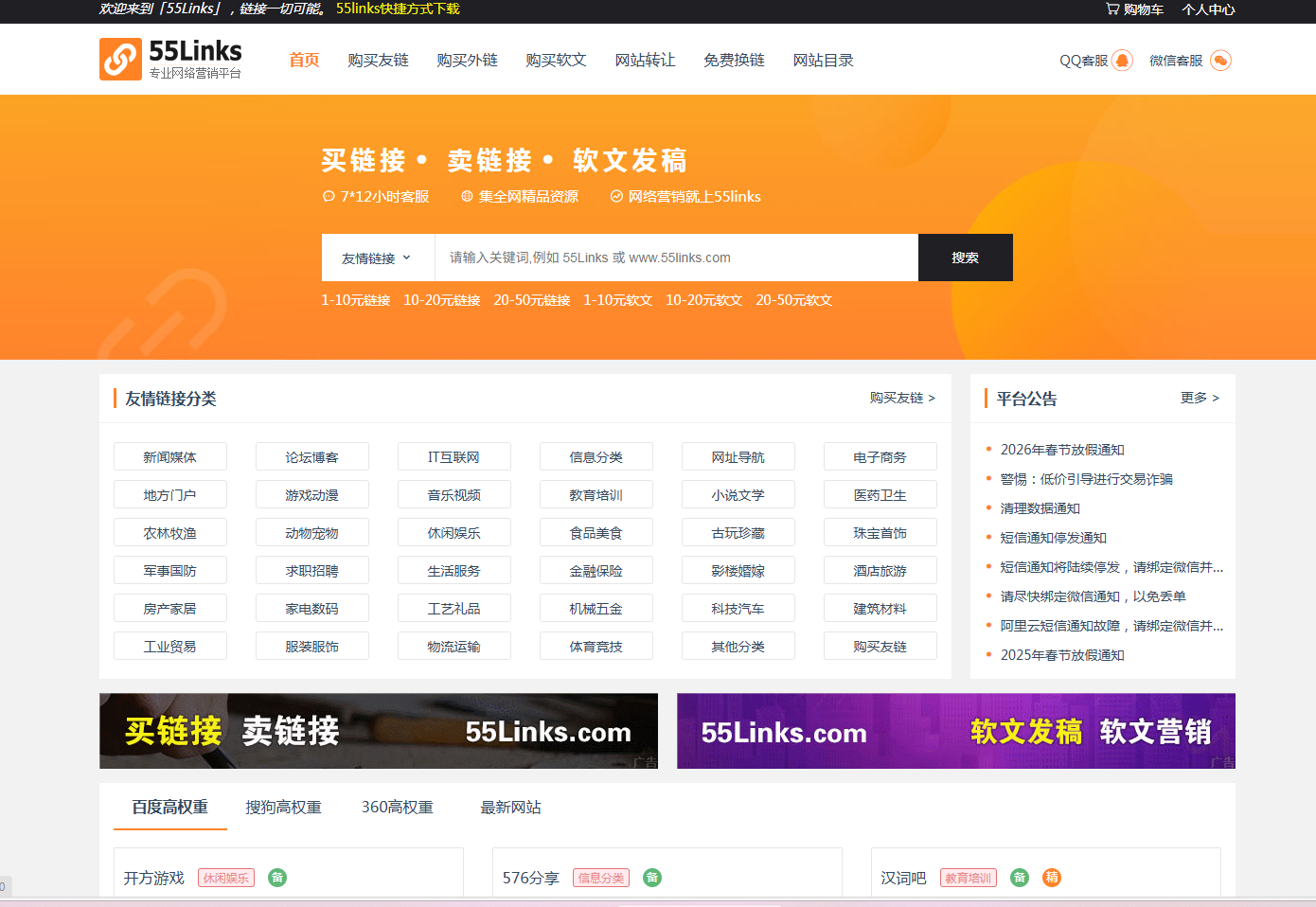
Task: Choose the 科技汽车 category
Action: click(738, 608)
